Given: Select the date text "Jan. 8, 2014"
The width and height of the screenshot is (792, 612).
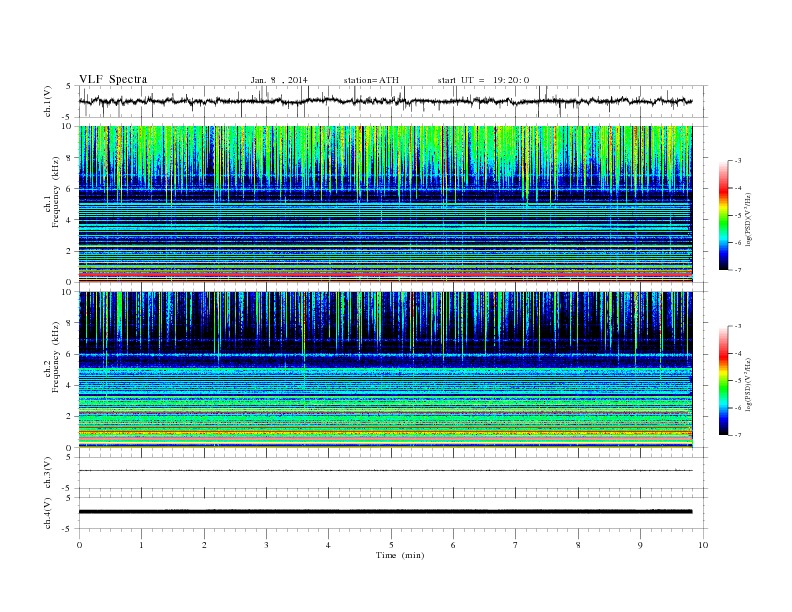Looking at the screenshot, I should 279,80.
